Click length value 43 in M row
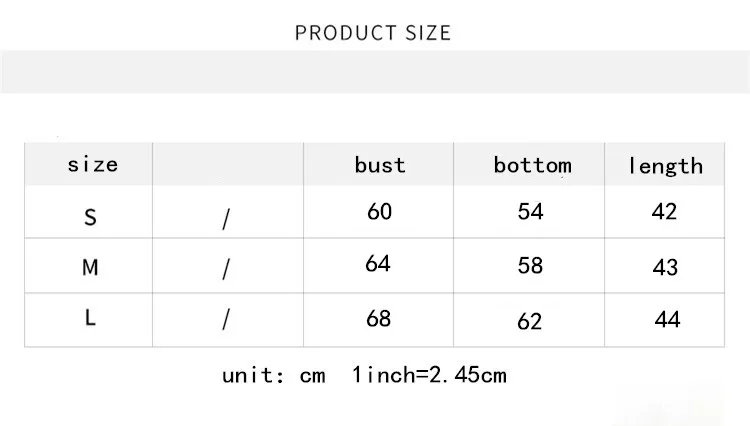The height and width of the screenshot is (426, 750). point(665,267)
